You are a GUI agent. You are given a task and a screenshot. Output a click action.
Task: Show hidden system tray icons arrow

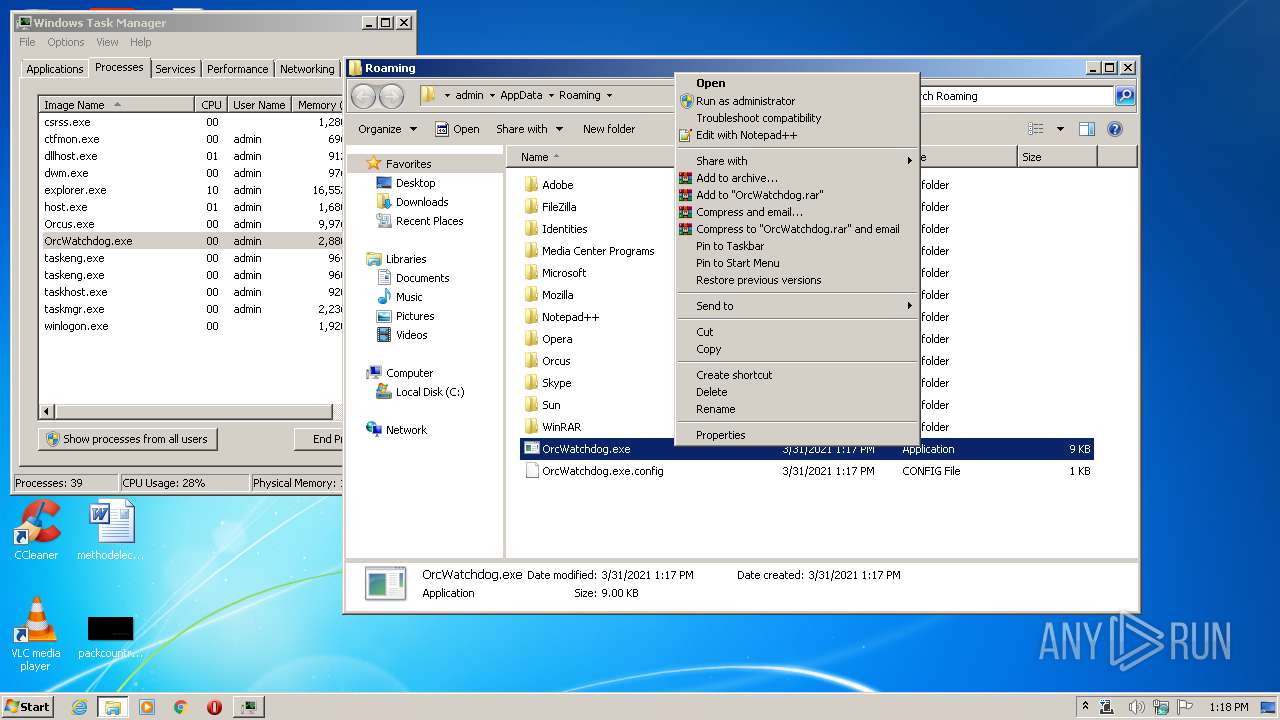click(x=1085, y=707)
